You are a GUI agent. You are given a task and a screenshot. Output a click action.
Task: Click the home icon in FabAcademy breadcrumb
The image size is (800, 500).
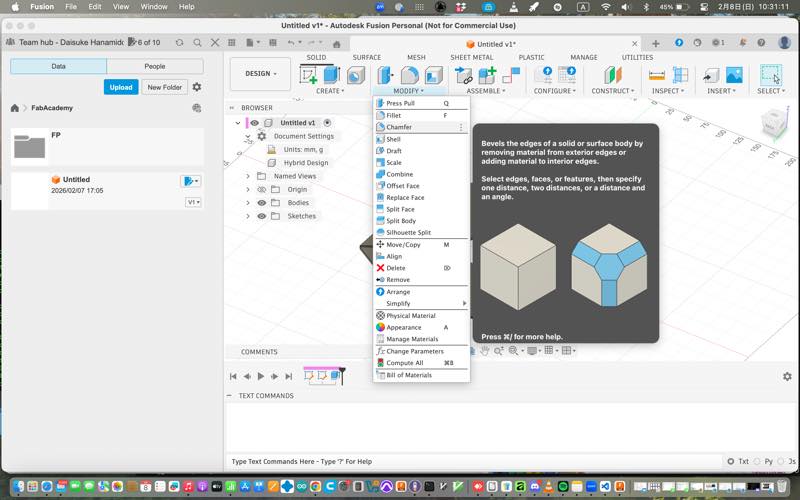pyautogui.click(x=15, y=108)
